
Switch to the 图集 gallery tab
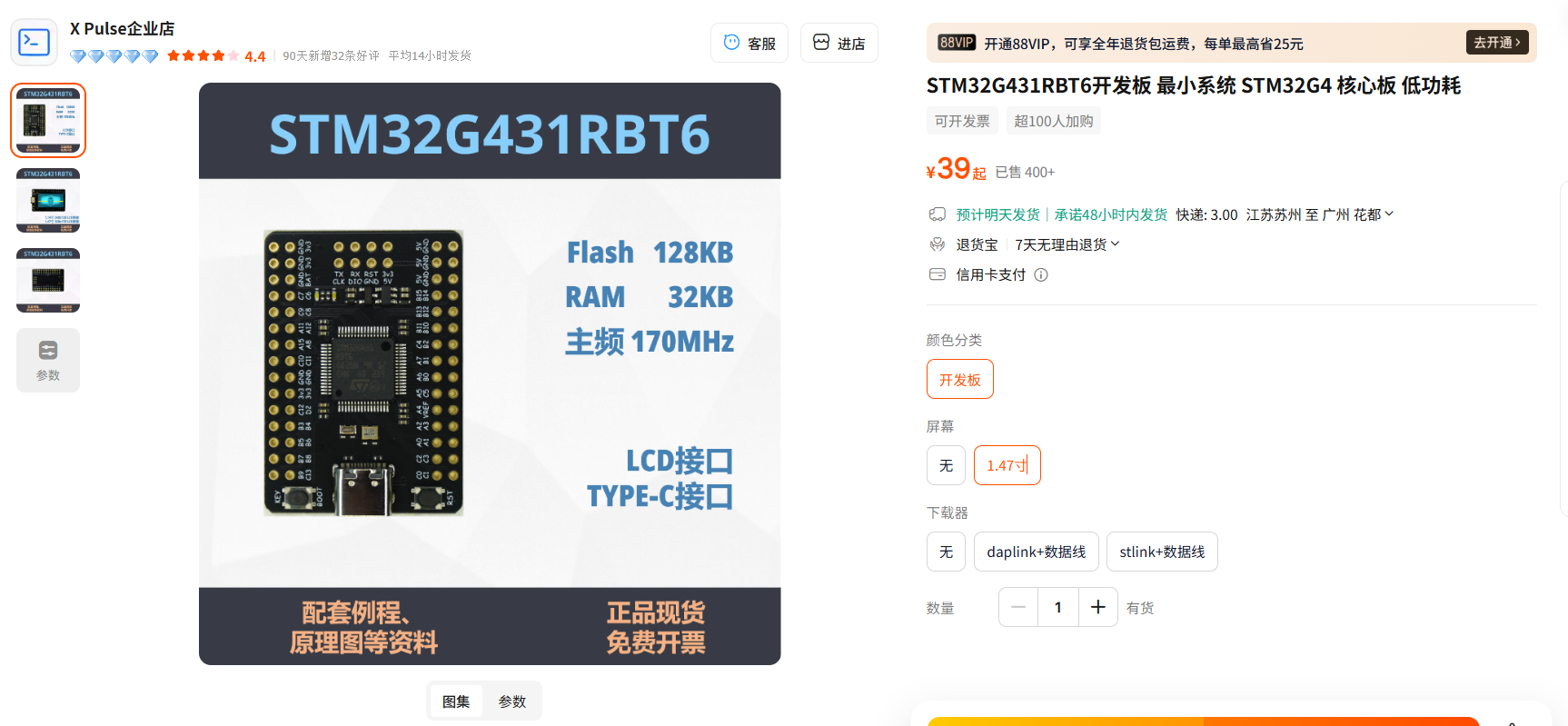click(x=456, y=701)
